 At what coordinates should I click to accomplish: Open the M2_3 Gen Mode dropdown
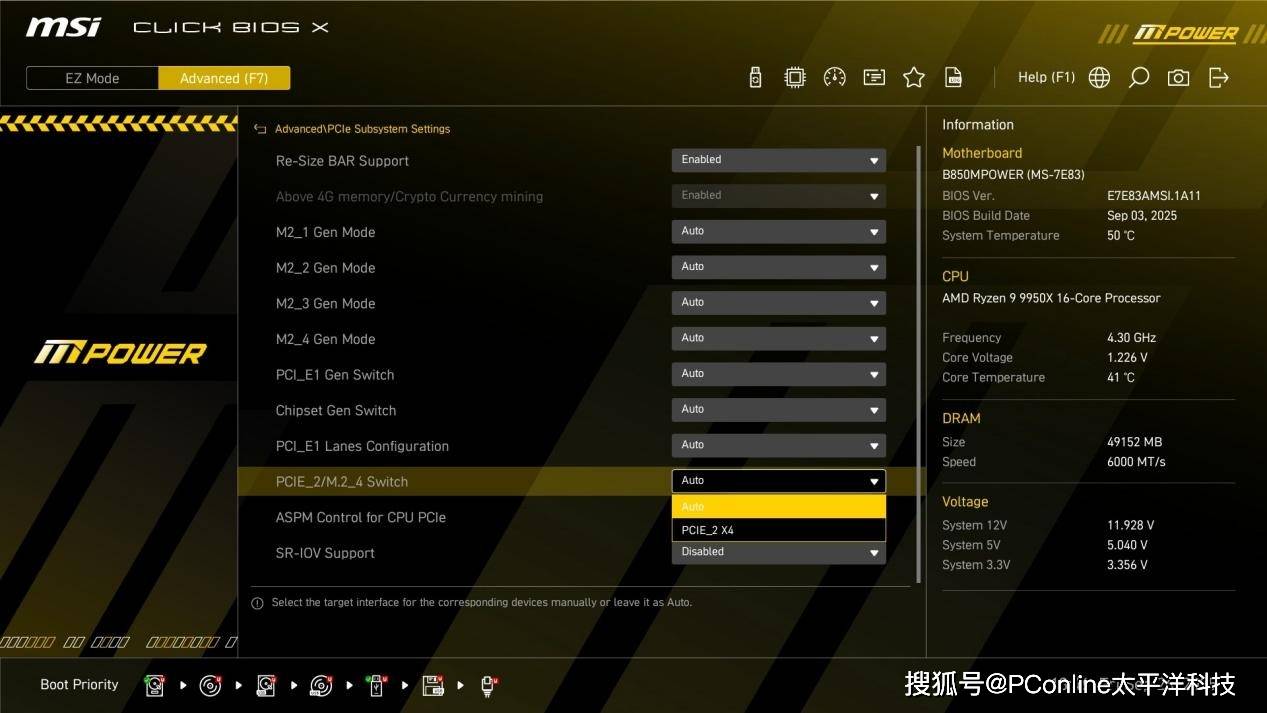(779, 303)
